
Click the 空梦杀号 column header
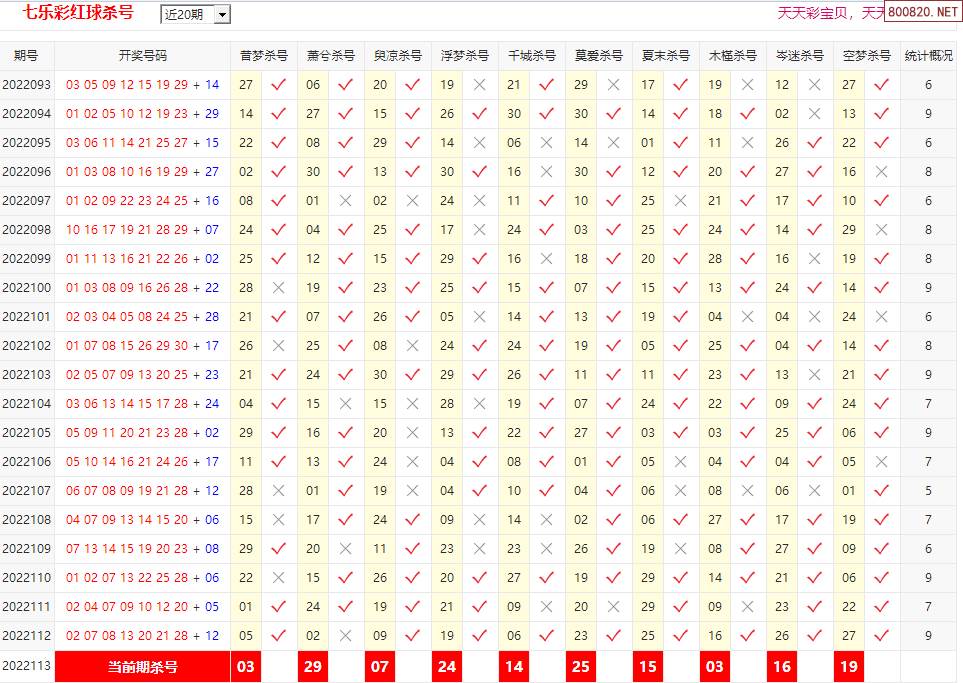pyautogui.click(x=867, y=56)
